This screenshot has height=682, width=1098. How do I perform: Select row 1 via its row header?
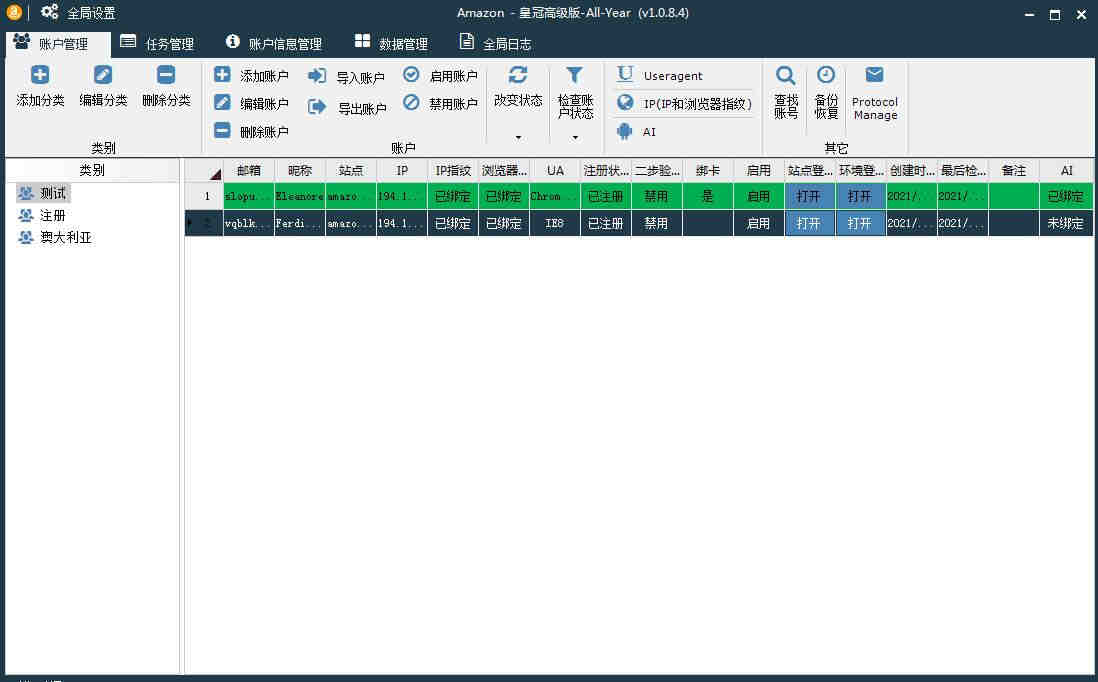click(x=204, y=196)
